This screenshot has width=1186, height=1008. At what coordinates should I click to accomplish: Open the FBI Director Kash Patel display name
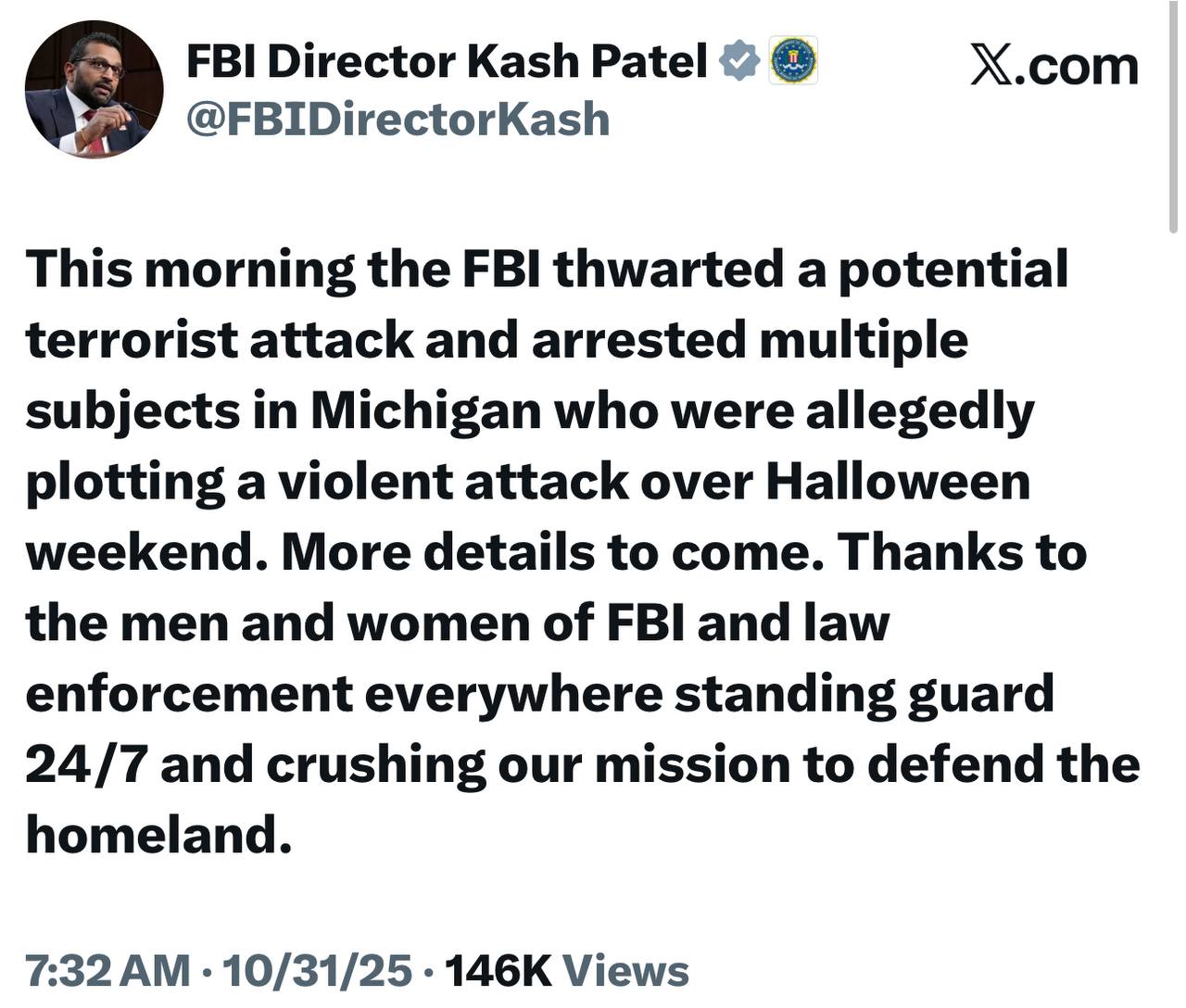(447, 61)
